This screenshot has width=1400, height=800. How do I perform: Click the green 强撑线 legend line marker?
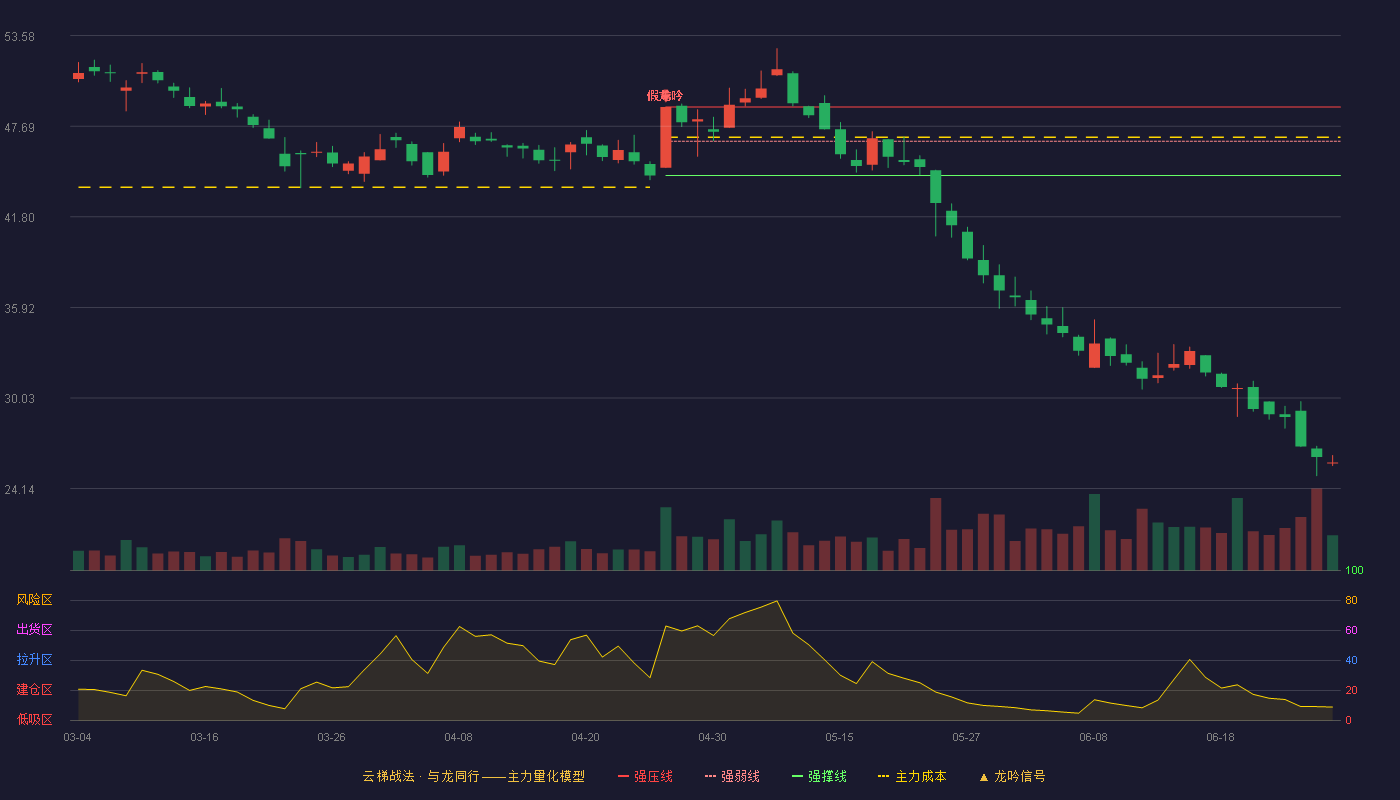pyautogui.click(x=797, y=776)
